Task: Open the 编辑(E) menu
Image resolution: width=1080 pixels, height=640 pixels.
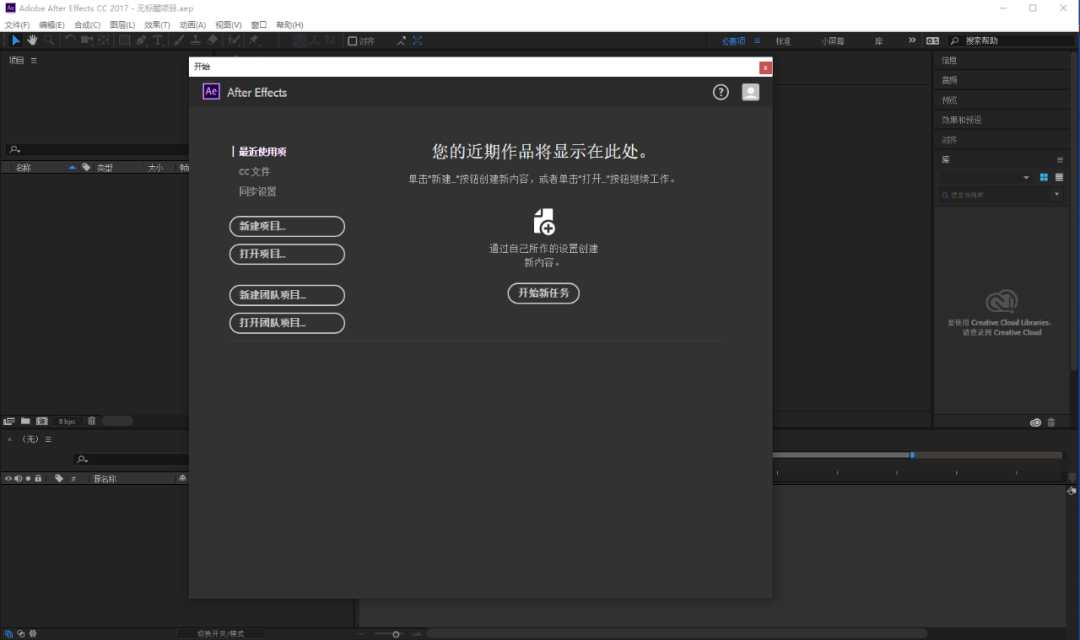Action: coord(52,25)
